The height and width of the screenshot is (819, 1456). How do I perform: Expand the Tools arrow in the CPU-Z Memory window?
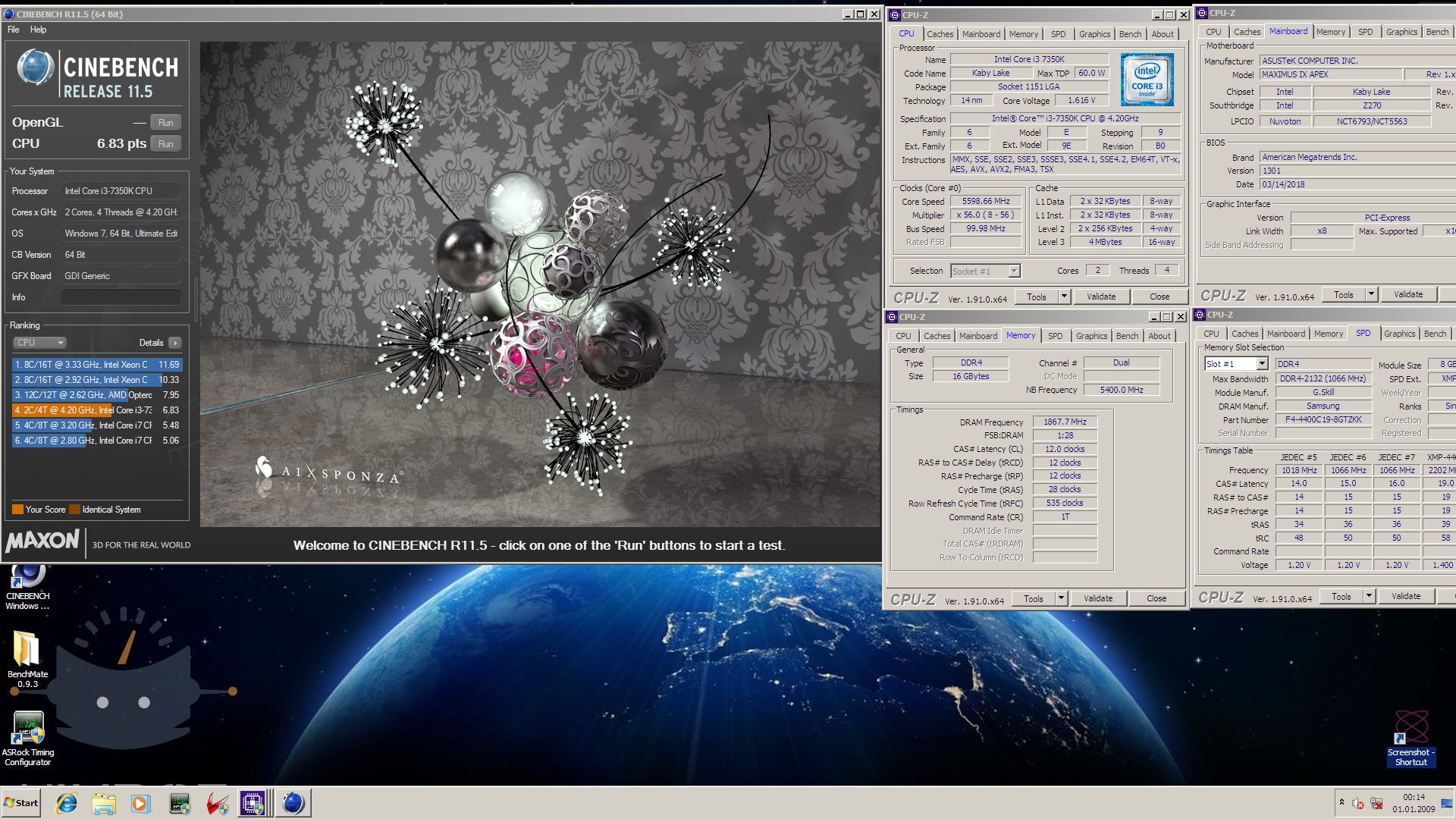click(x=1061, y=598)
